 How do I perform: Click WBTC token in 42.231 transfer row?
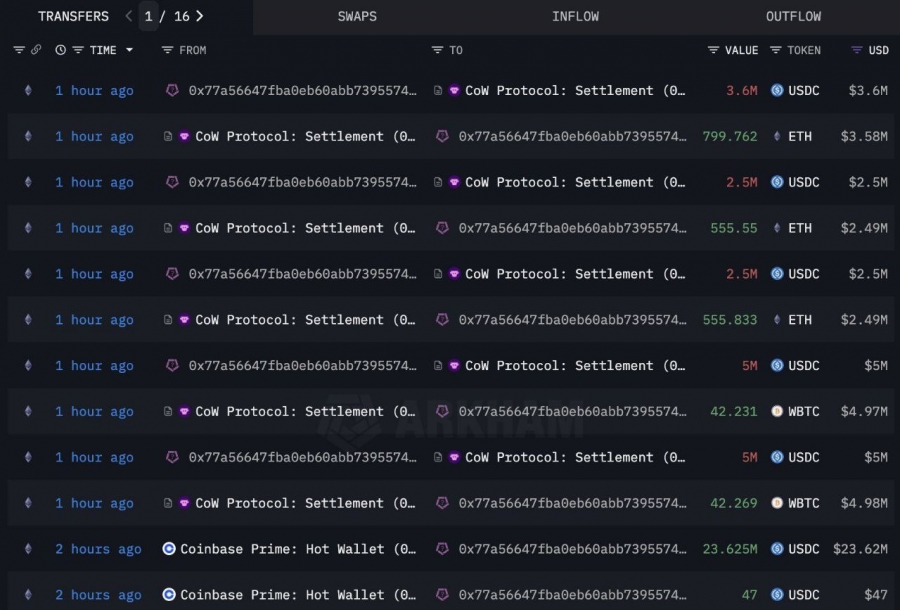tap(802, 411)
